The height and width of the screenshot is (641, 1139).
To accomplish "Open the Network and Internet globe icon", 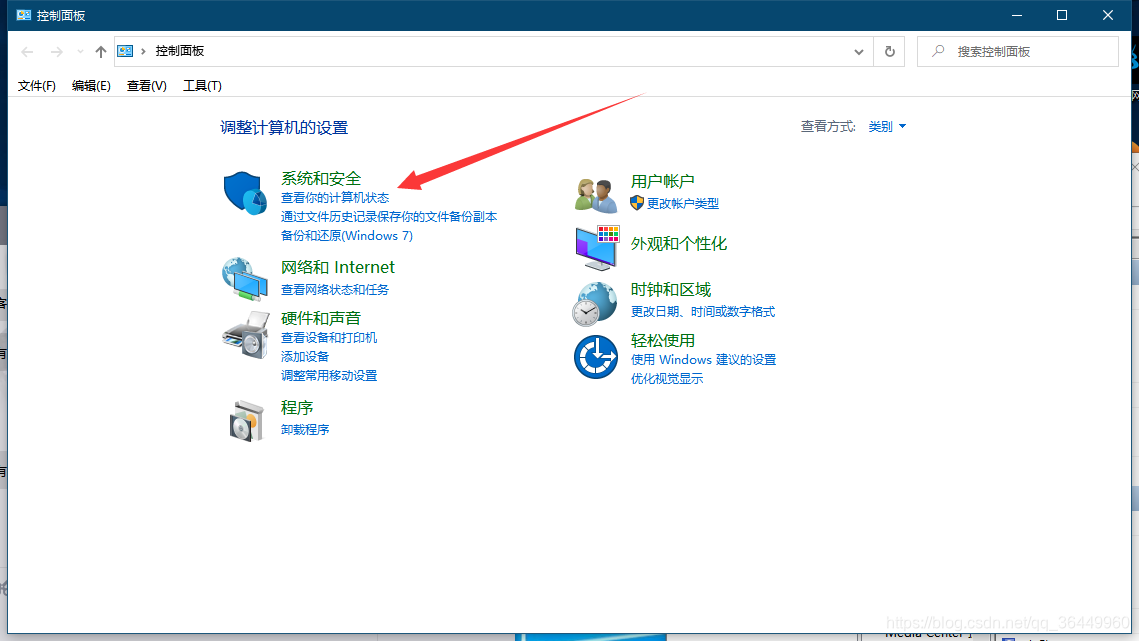I will (x=245, y=278).
